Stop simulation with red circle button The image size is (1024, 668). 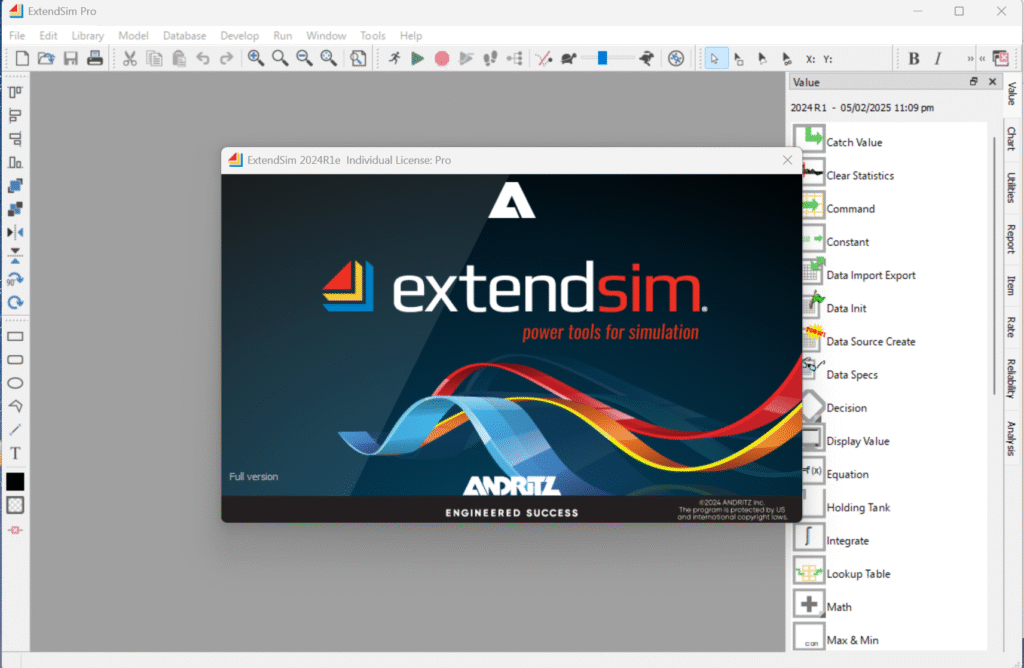pos(442,59)
